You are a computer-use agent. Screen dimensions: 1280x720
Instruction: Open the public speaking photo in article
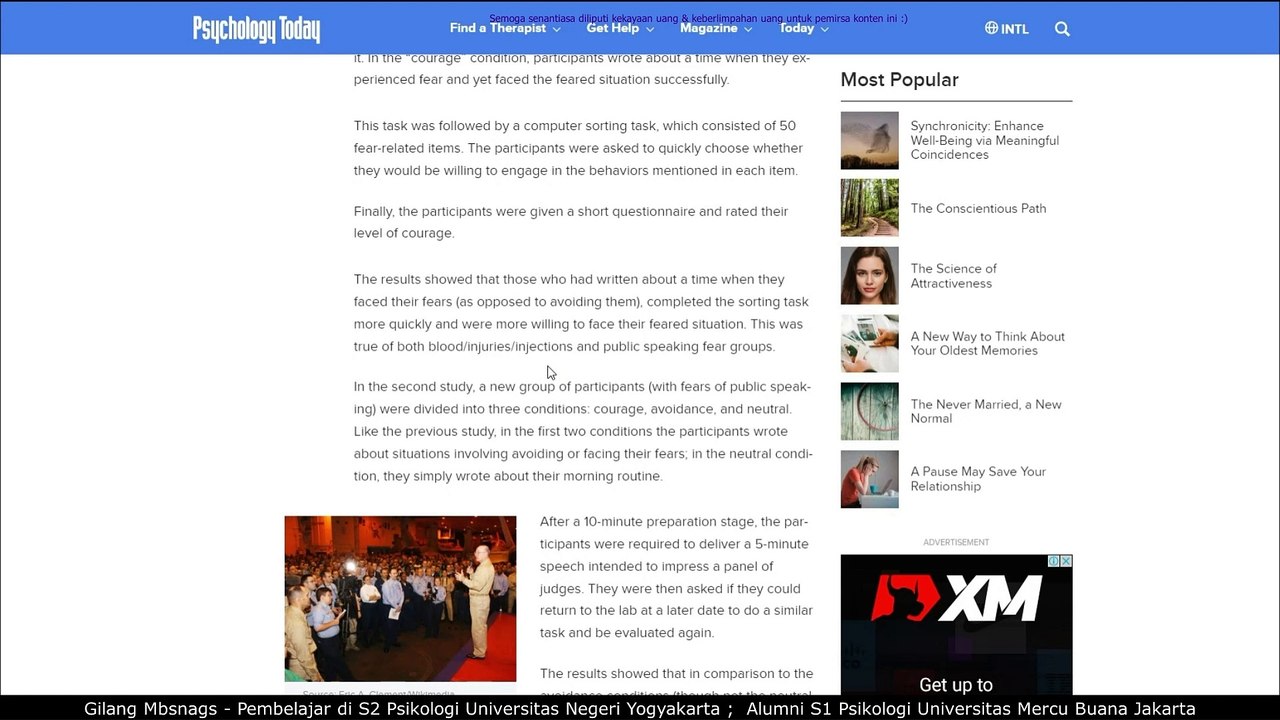[x=400, y=599]
